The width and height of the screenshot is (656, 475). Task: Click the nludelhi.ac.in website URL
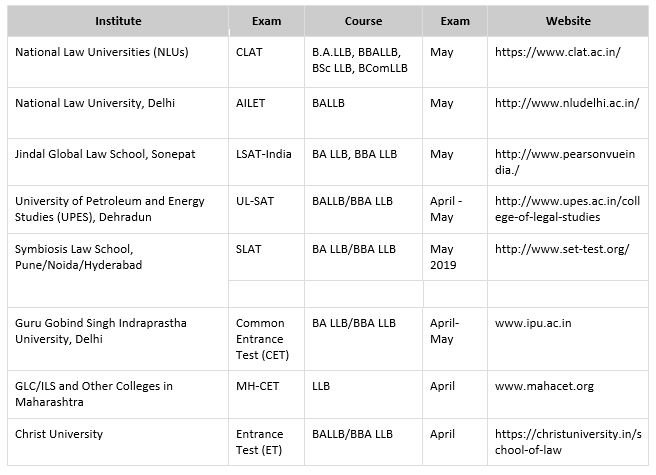tap(567, 103)
